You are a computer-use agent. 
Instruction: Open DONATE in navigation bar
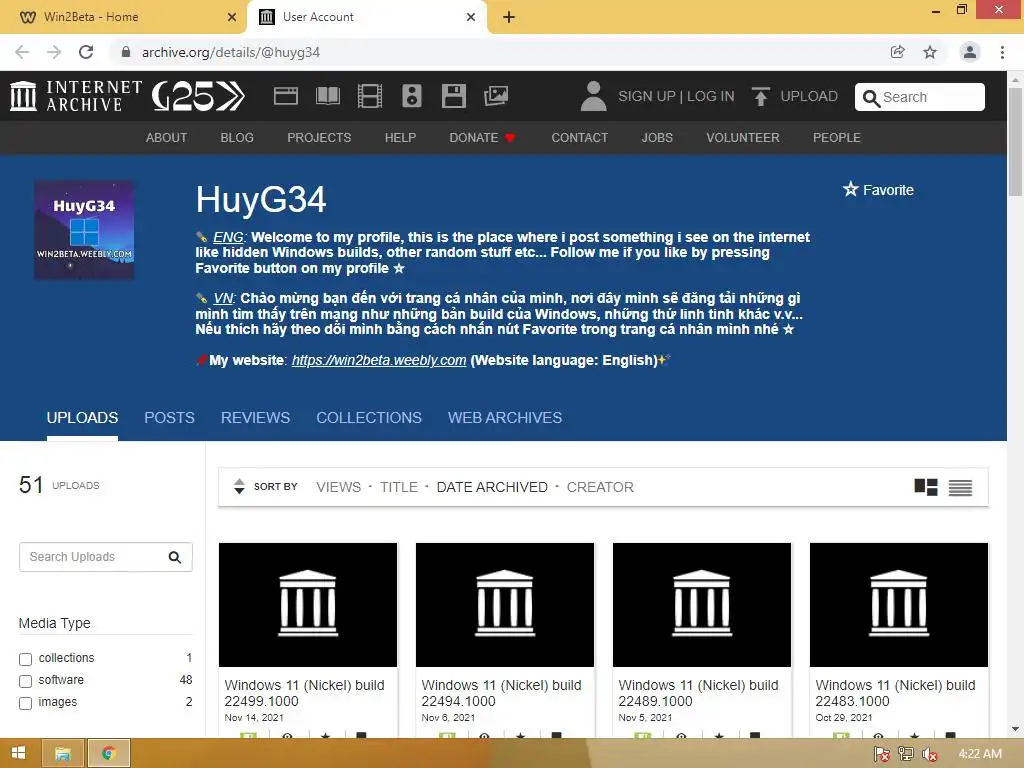(x=482, y=138)
